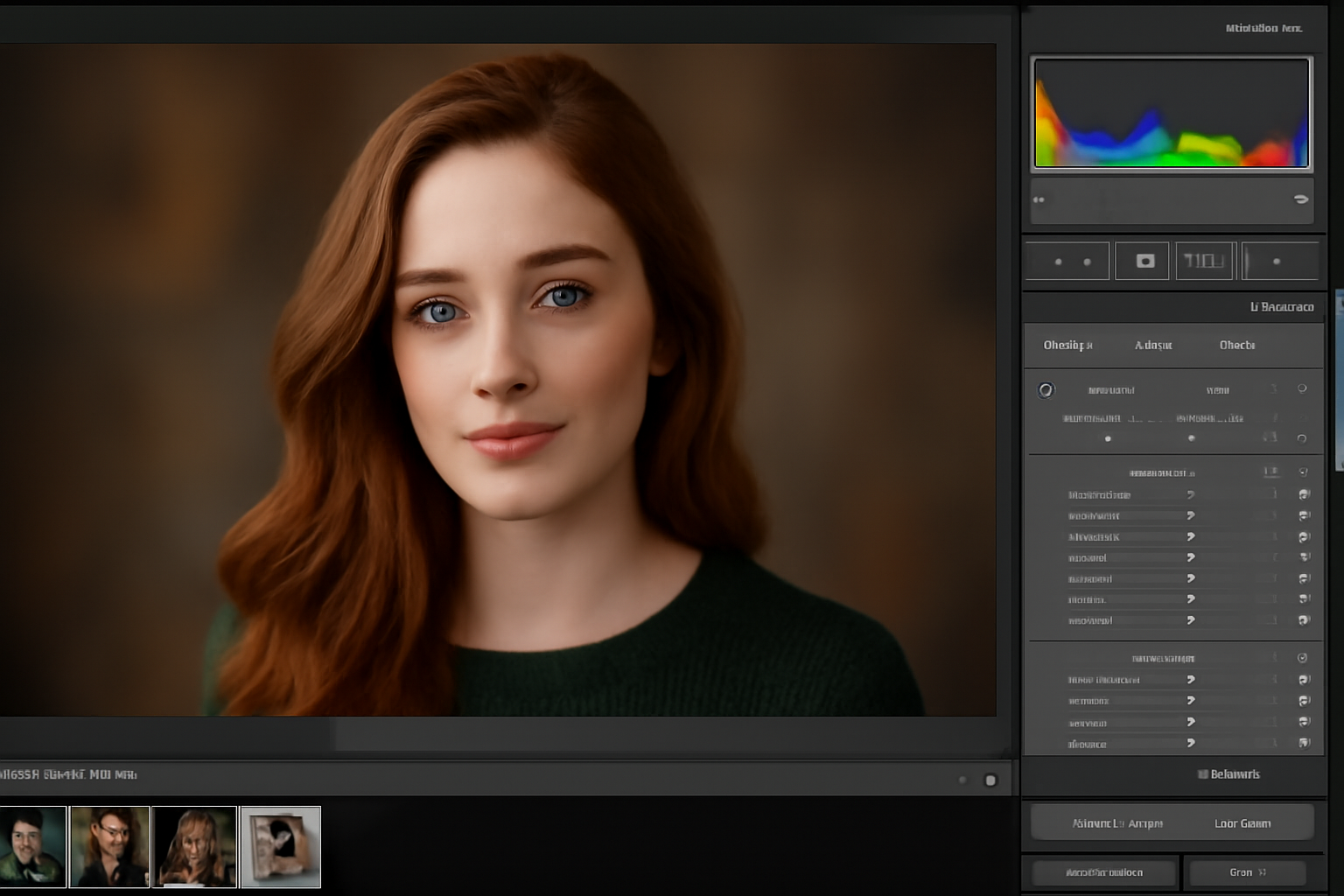Click the double-dot icon left below histogram
The image size is (1344, 896).
pos(1039,199)
